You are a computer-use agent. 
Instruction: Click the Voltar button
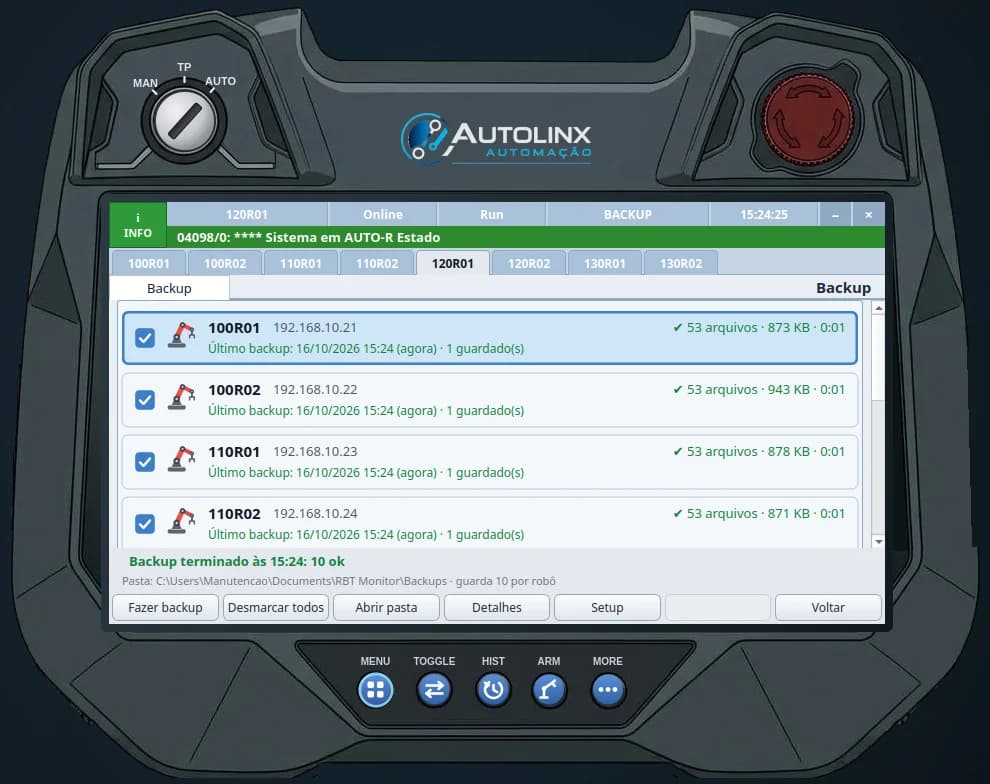click(828, 607)
